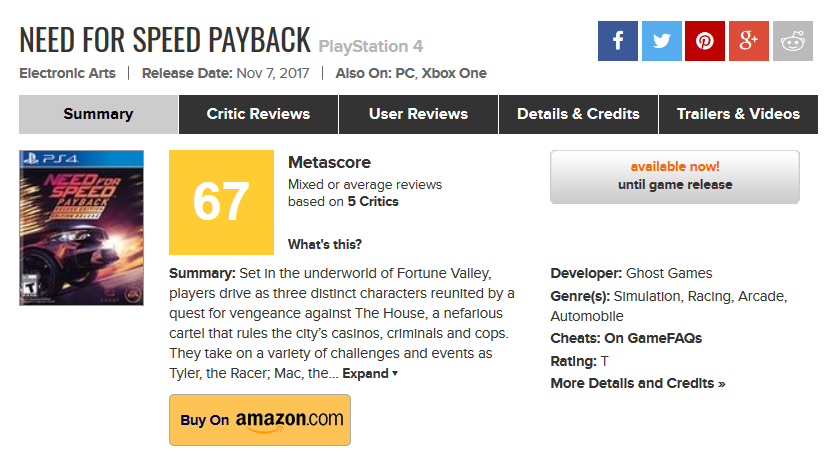Click the available now button

click(x=674, y=176)
